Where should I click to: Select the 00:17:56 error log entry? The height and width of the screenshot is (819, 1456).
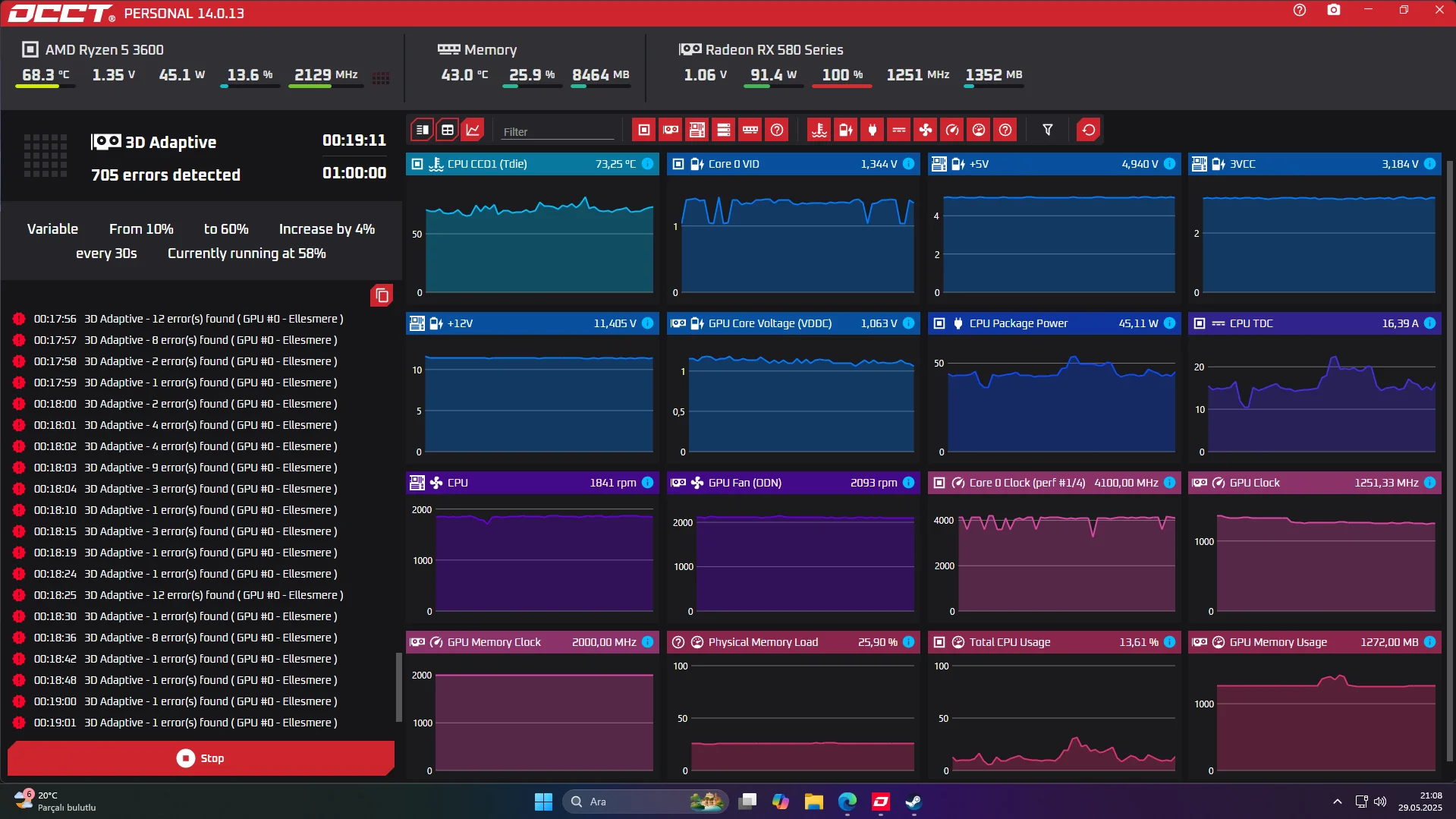pos(201,319)
